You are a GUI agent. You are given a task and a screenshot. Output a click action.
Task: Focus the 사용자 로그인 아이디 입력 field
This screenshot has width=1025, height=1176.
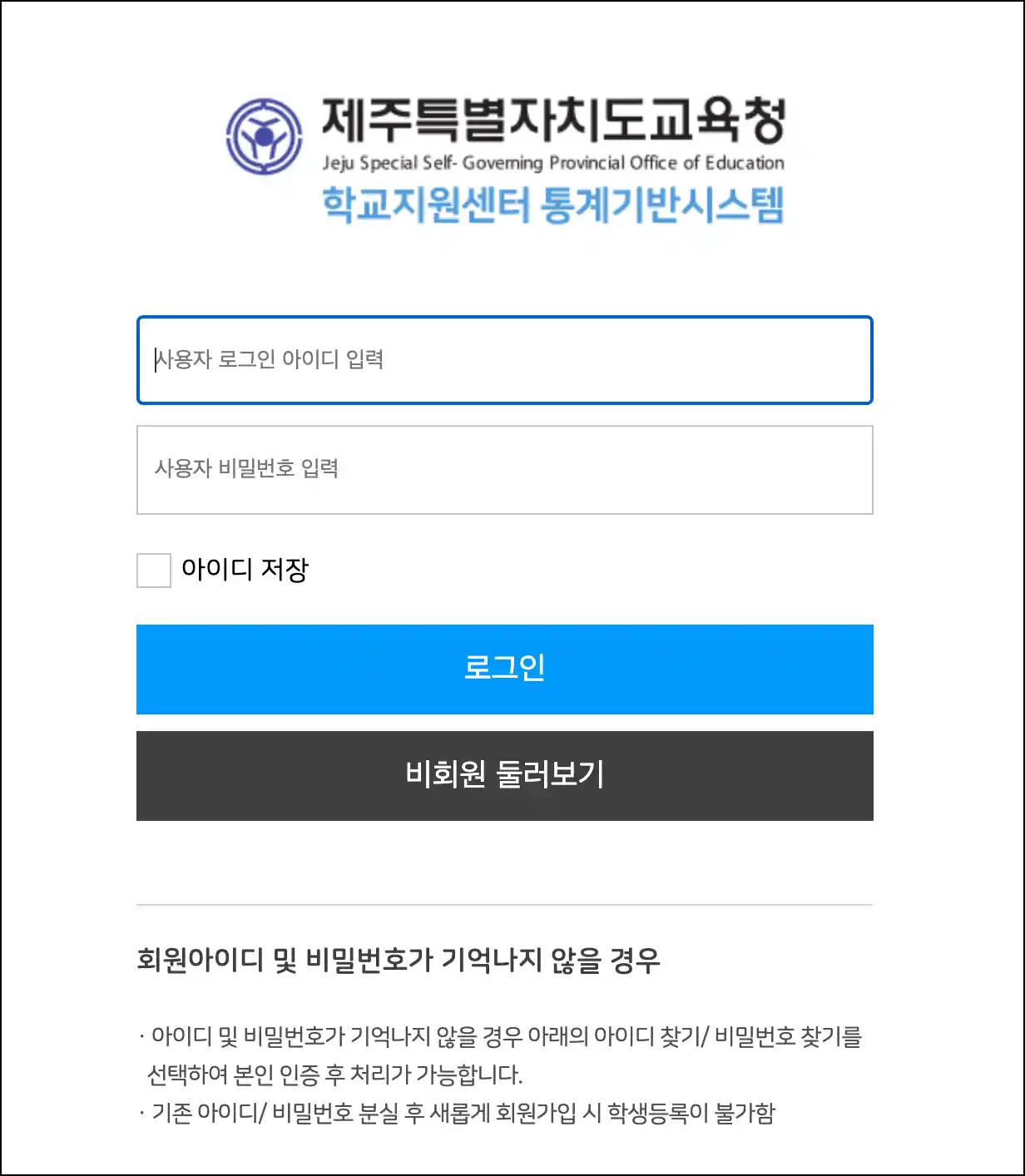point(505,360)
